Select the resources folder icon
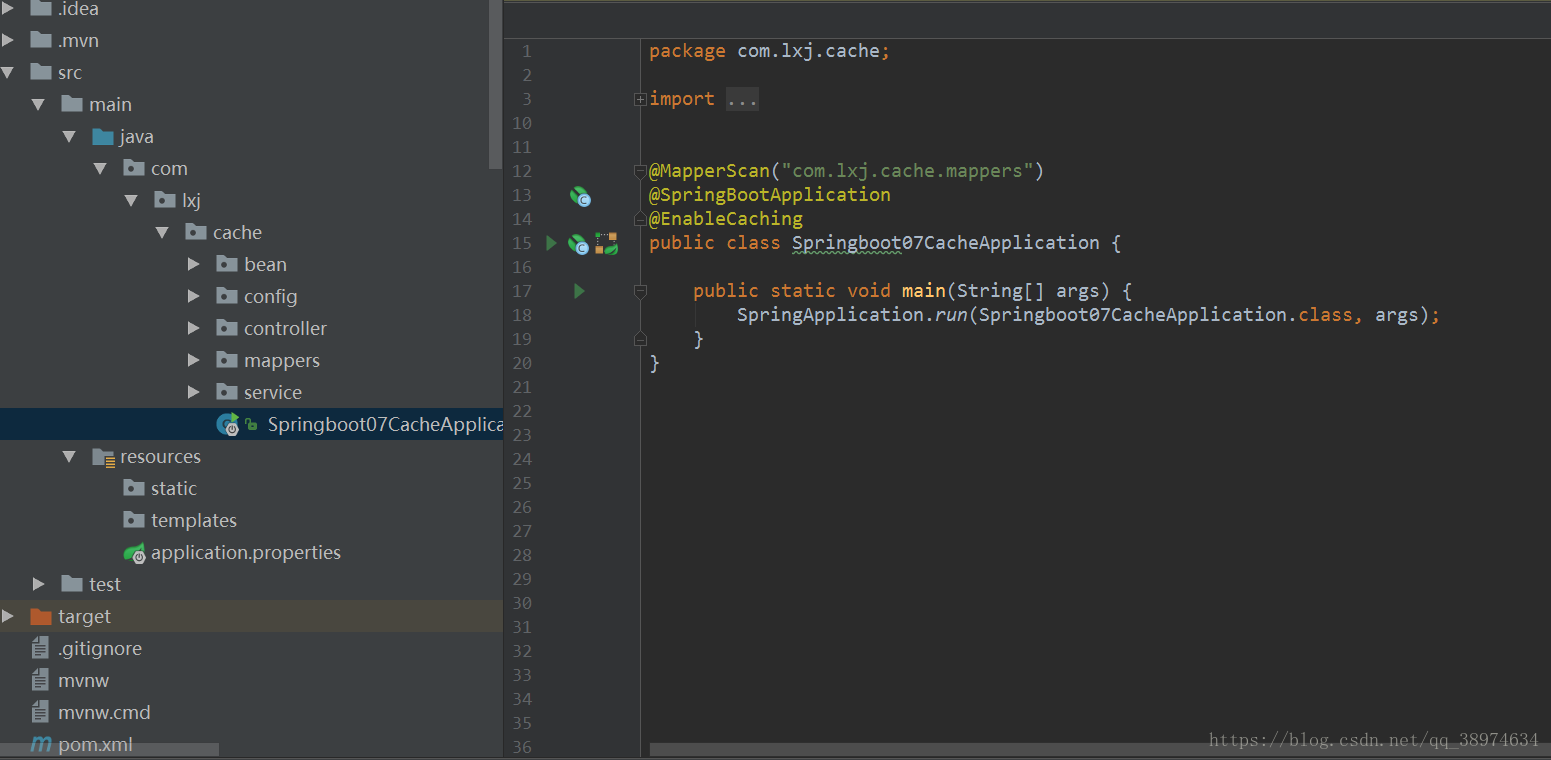1551x760 pixels. 103,457
